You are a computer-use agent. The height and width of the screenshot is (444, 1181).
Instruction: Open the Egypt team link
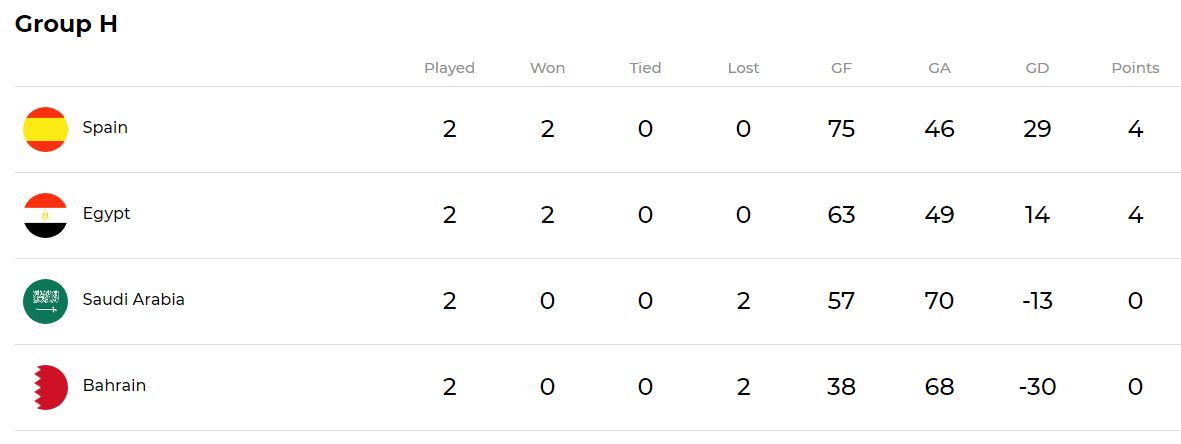(x=106, y=214)
